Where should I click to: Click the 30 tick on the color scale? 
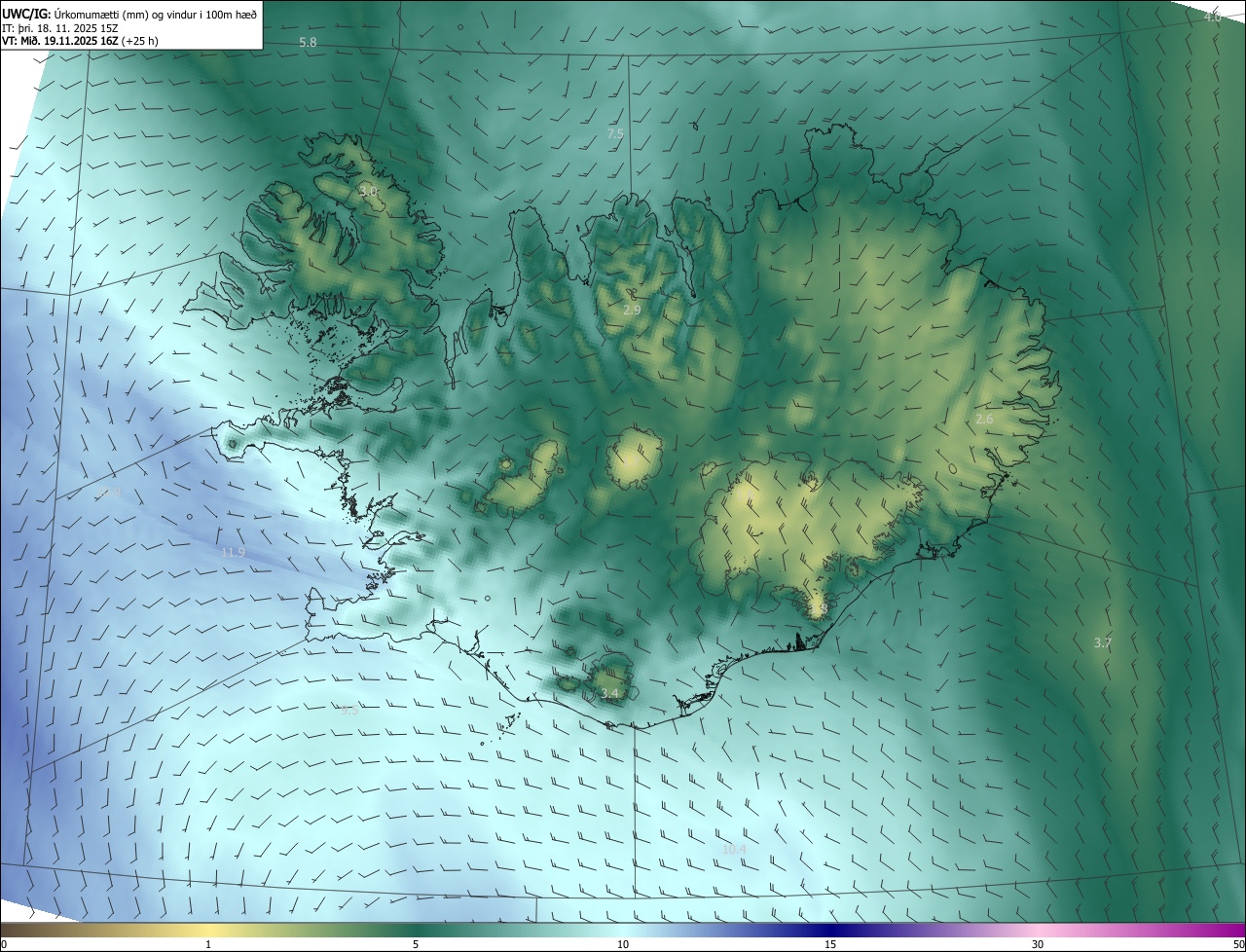(x=1038, y=945)
